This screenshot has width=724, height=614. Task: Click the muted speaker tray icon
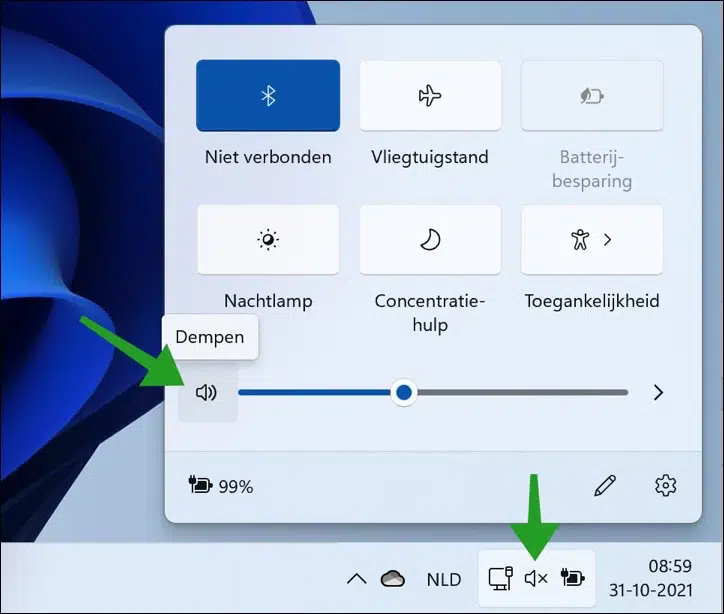click(x=536, y=578)
